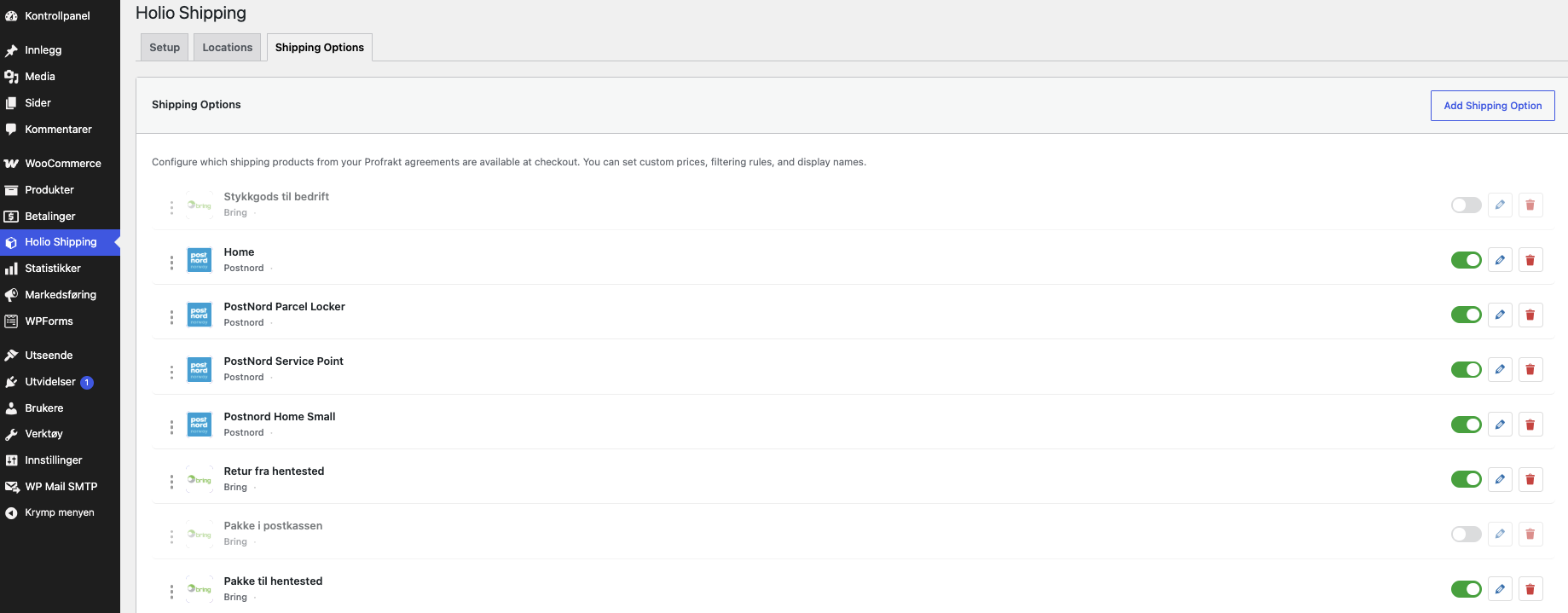Select Holio Shipping in the sidebar

[60, 242]
